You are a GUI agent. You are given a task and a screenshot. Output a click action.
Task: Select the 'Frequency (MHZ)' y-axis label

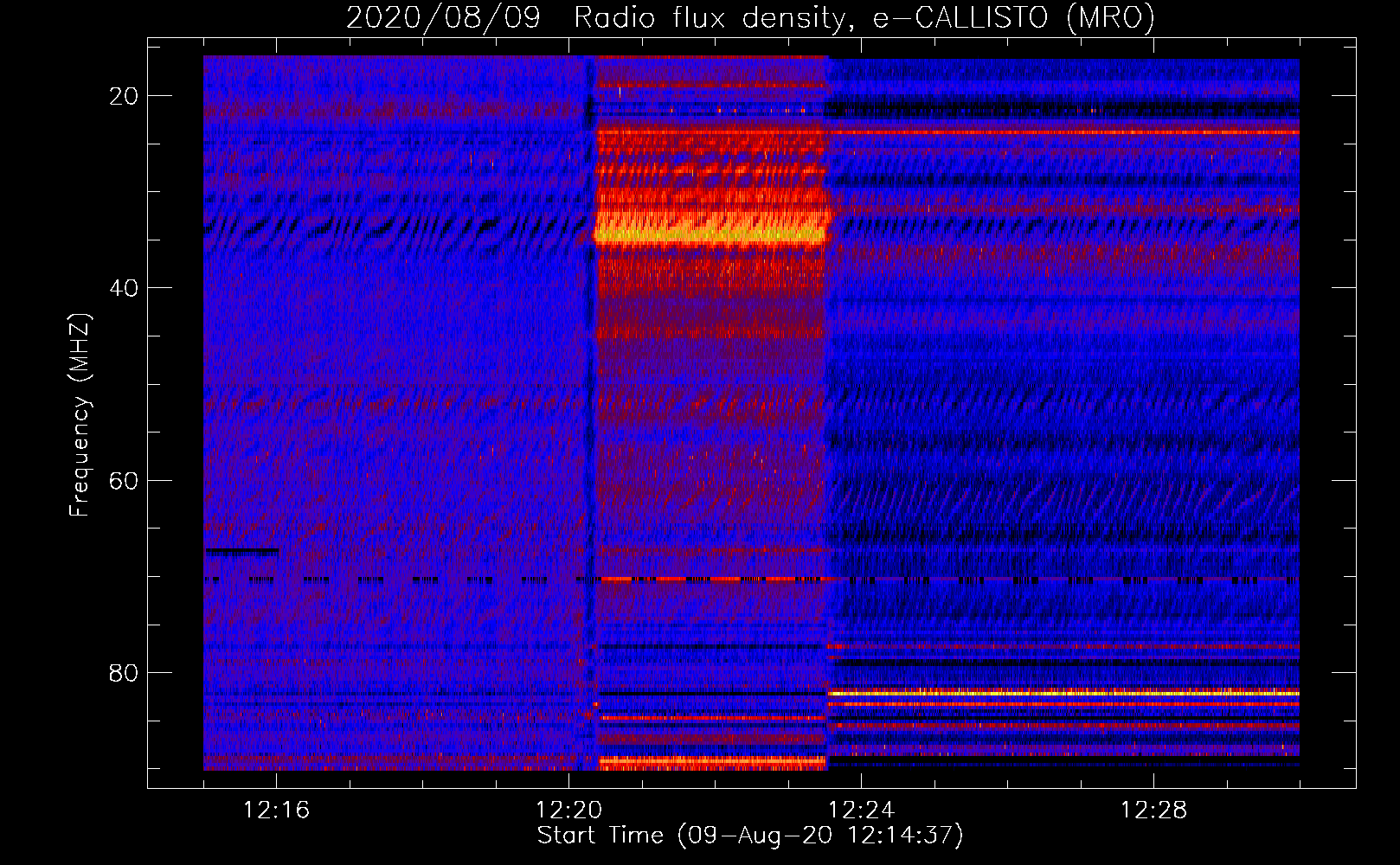[80, 415]
